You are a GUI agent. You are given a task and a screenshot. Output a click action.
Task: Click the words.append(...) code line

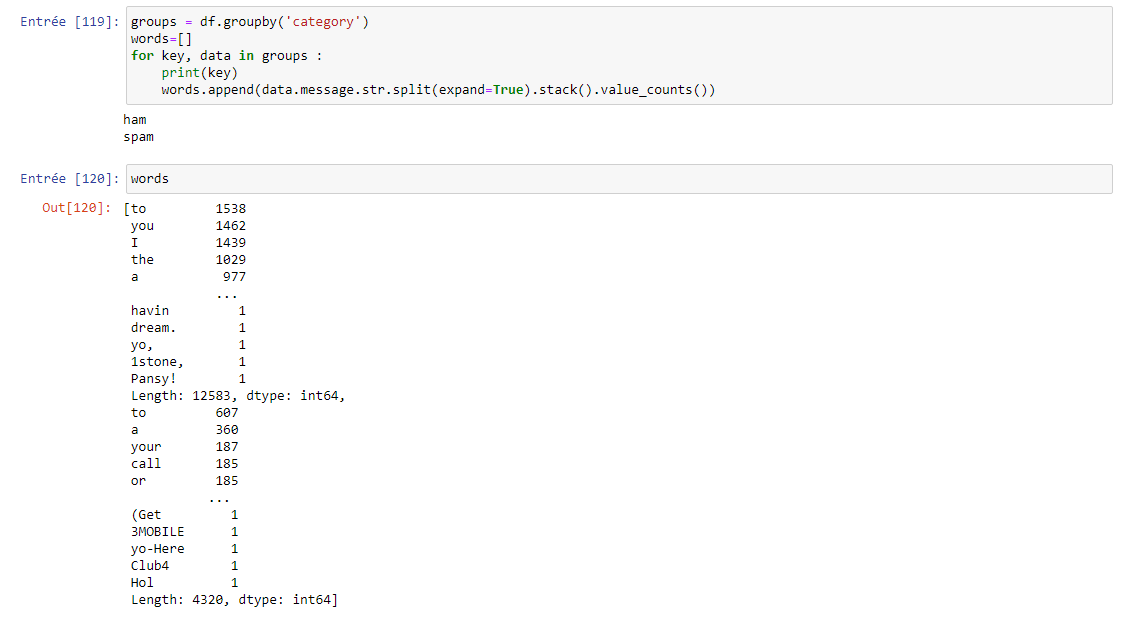[x=438, y=90]
